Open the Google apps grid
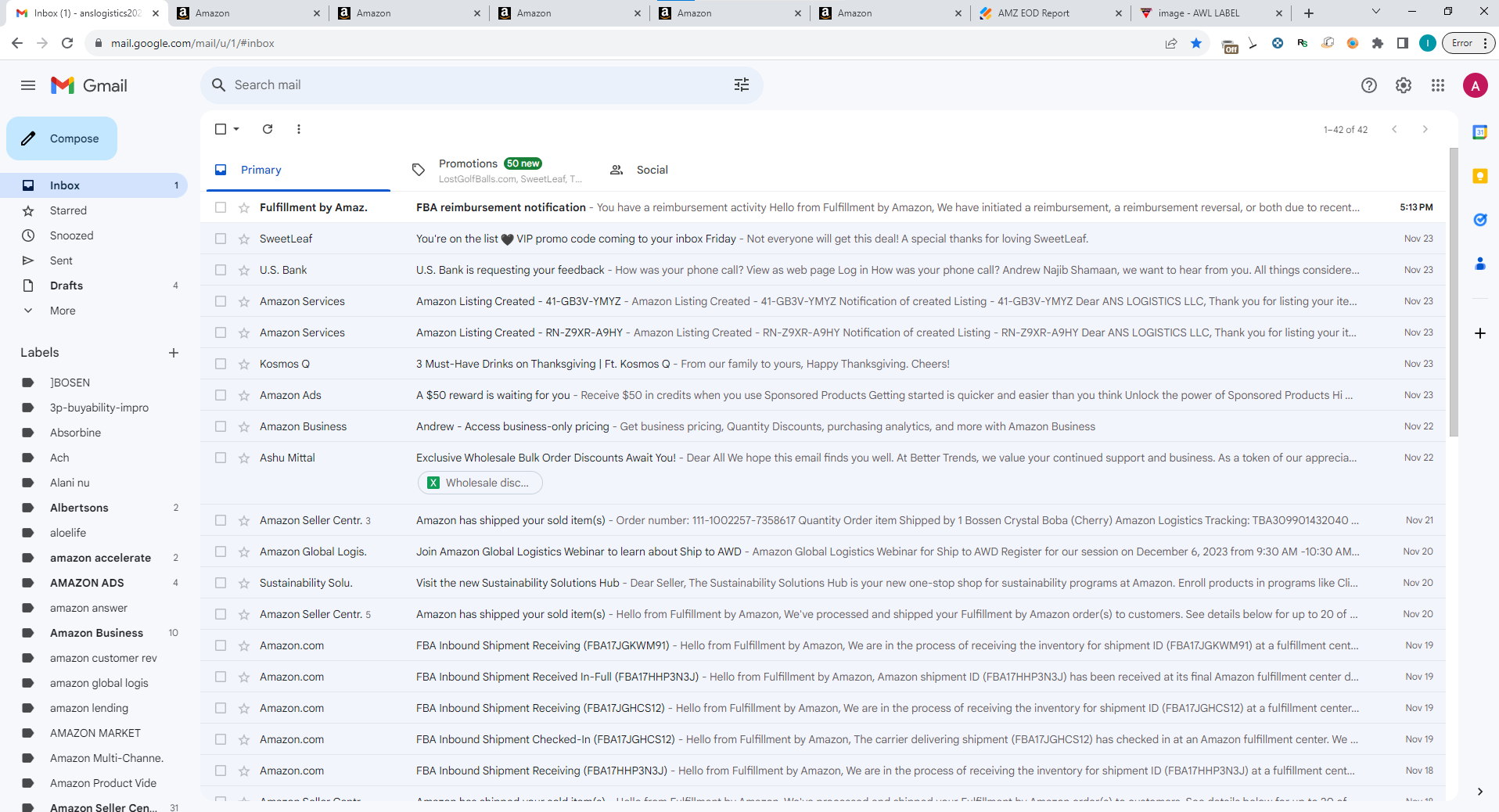Viewport: 1499px width, 812px height. coord(1438,85)
